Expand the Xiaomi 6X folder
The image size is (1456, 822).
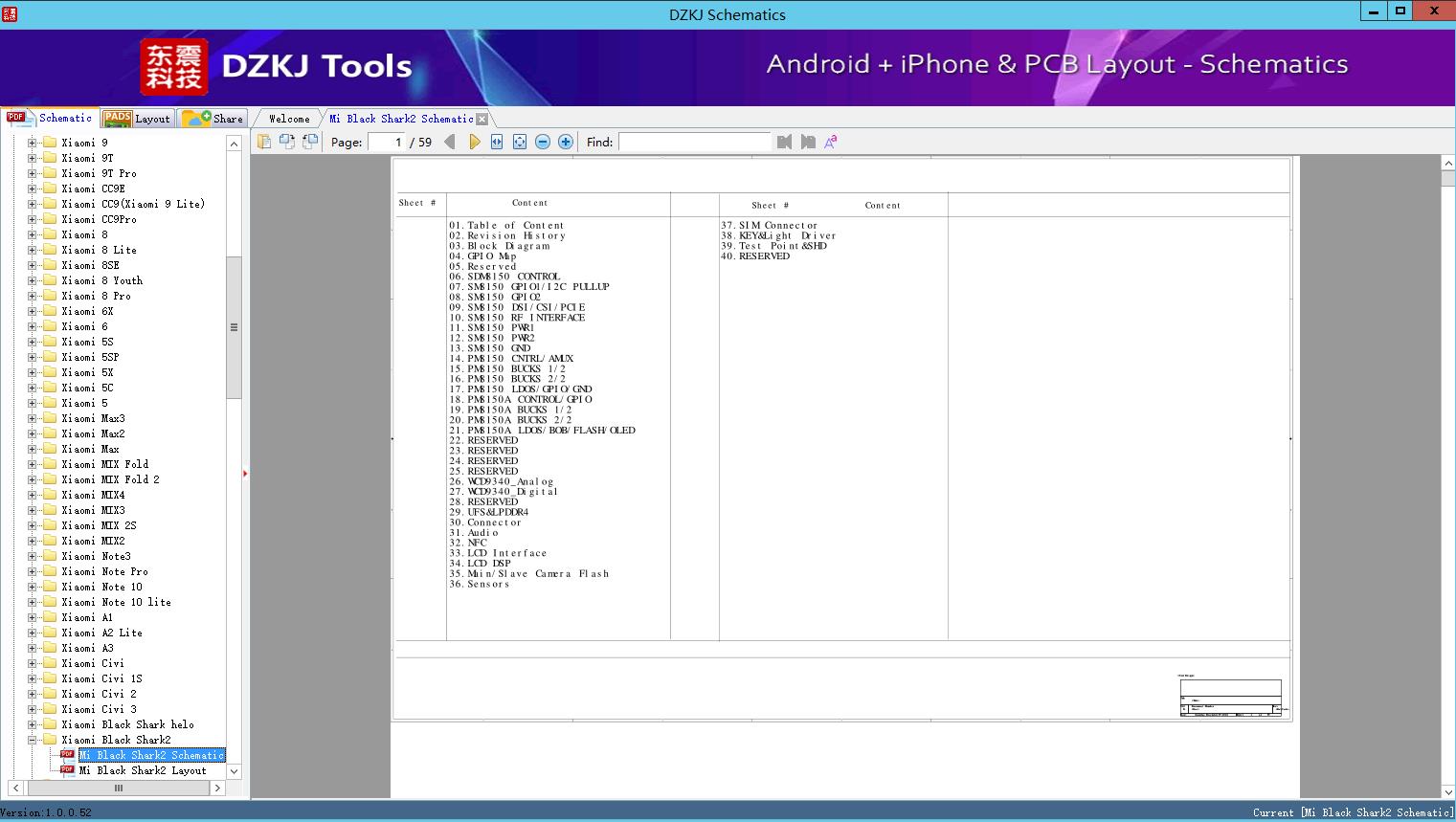(x=32, y=311)
